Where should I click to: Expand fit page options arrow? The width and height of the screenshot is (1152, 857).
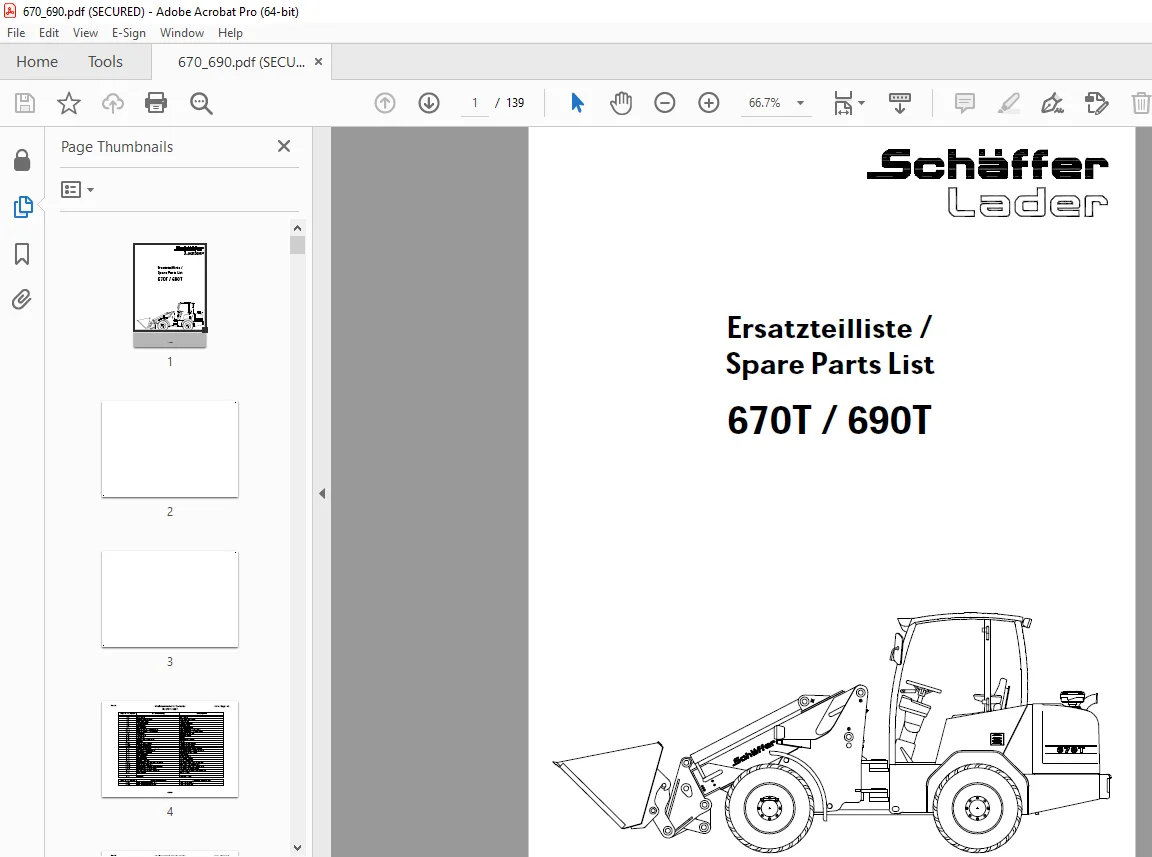point(862,103)
